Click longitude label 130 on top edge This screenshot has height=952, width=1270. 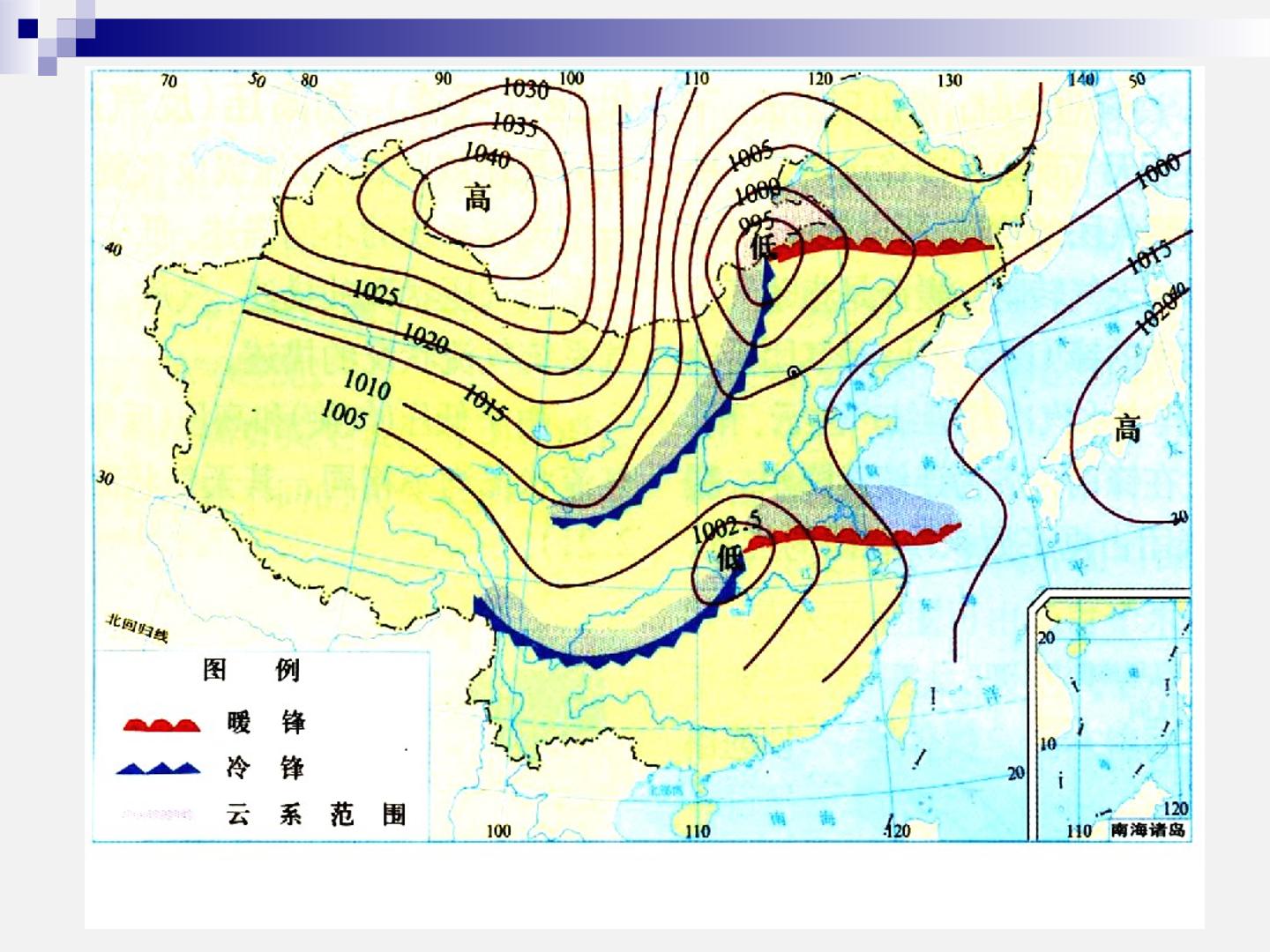[x=950, y=81]
